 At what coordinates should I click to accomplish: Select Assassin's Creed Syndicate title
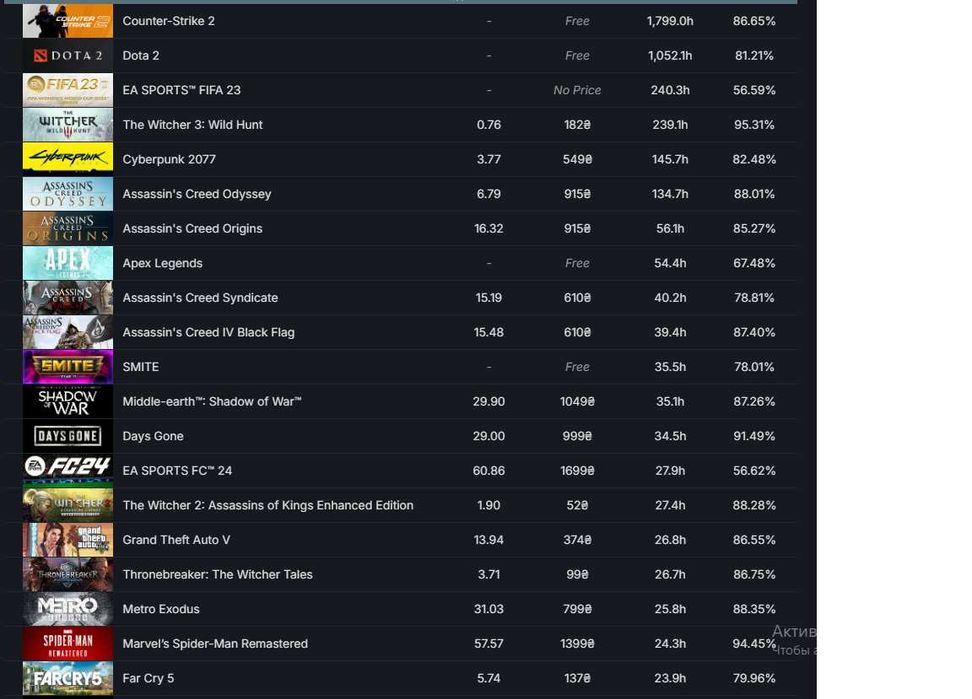[200, 298]
